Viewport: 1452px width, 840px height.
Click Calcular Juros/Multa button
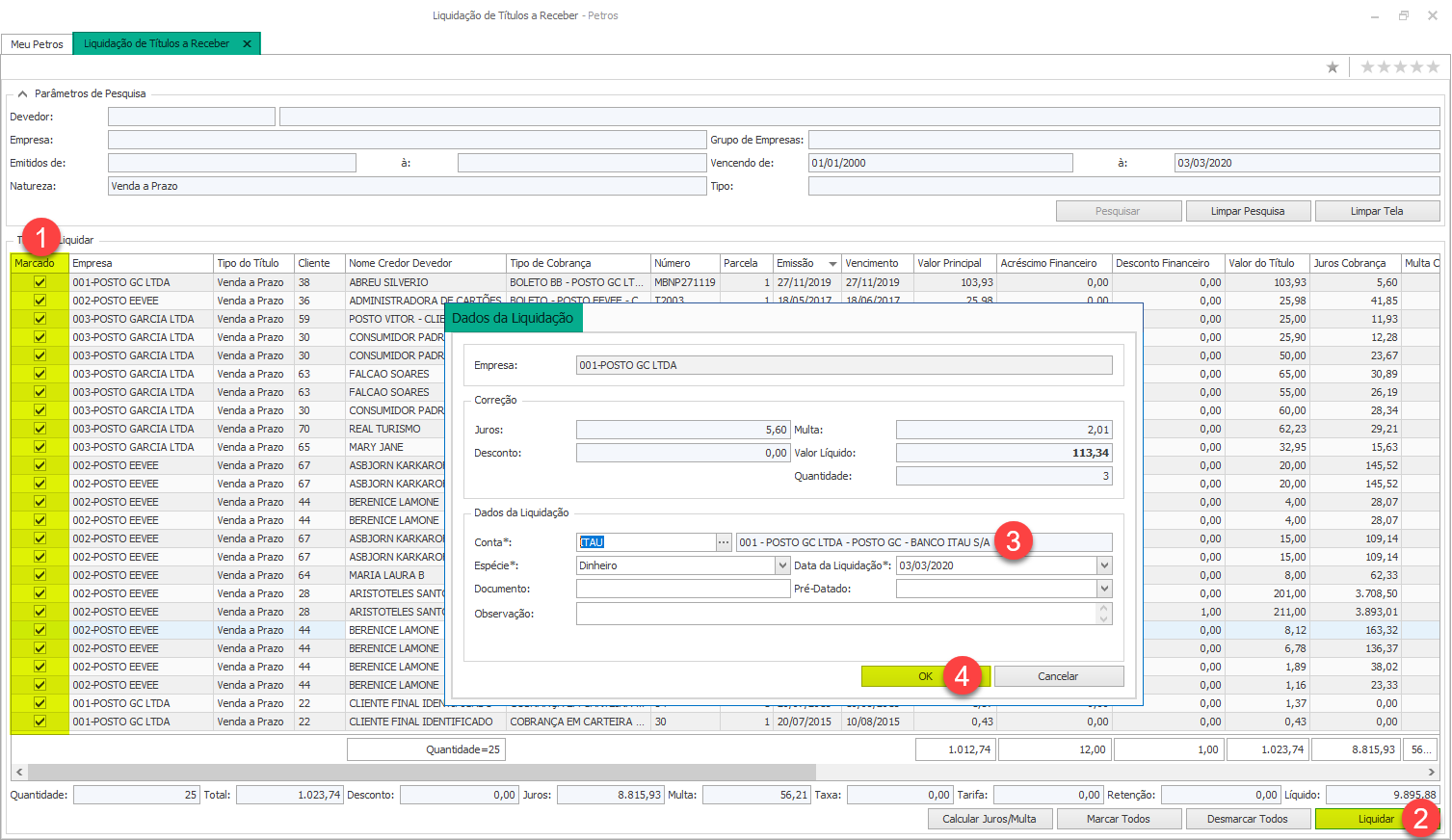pyautogui.click(x=989, y=819)
